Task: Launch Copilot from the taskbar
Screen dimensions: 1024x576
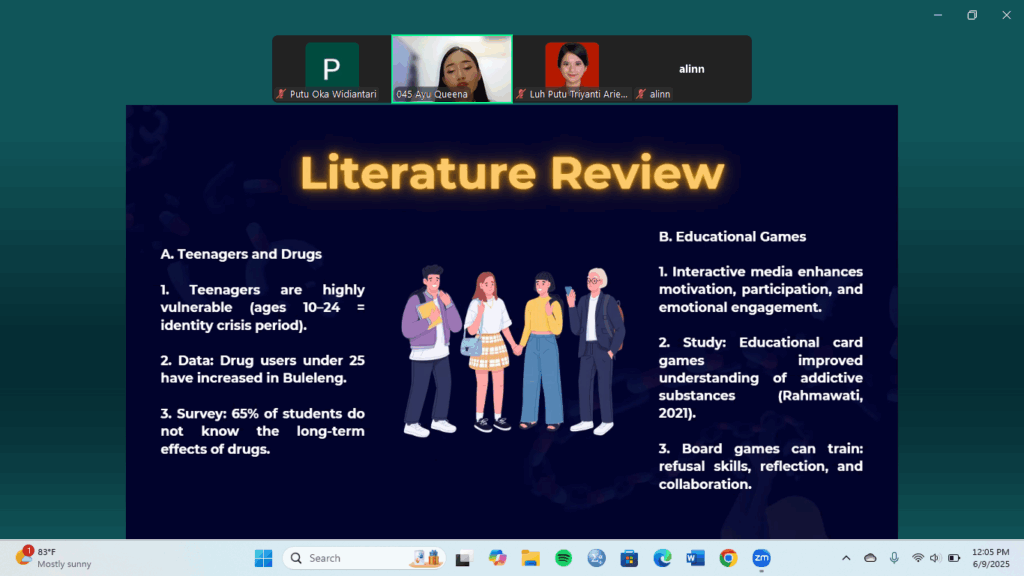Action: pos(497,558)
